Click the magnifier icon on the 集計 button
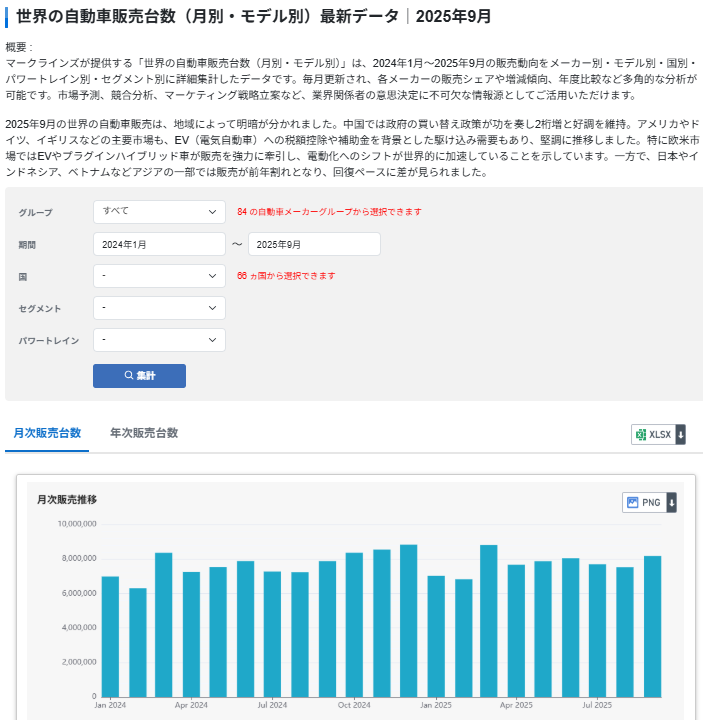The height and width of the screenshot is (720, 703). 129,376
